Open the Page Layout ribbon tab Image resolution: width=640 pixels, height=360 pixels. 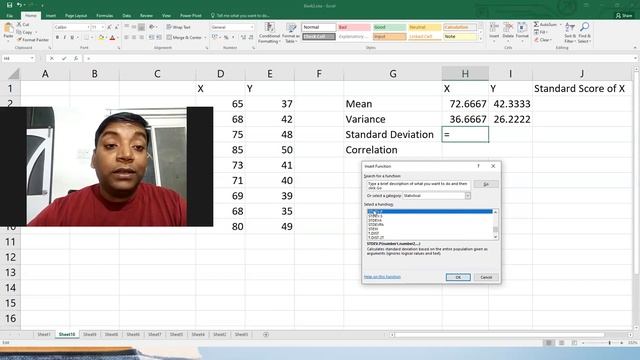[x=76, y=16]
